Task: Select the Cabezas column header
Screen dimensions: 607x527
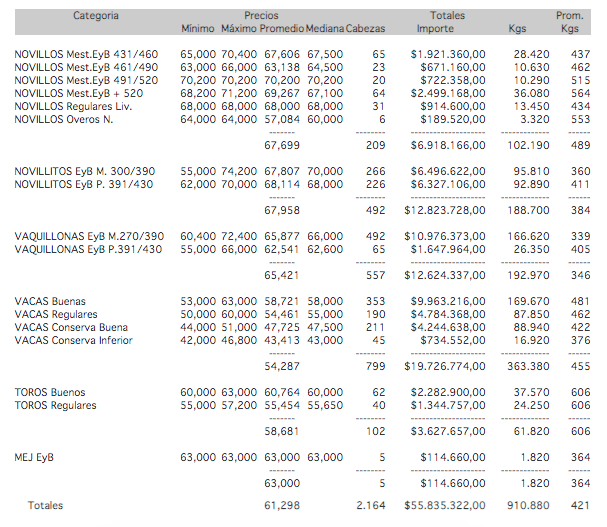Action: click(366, 29)
